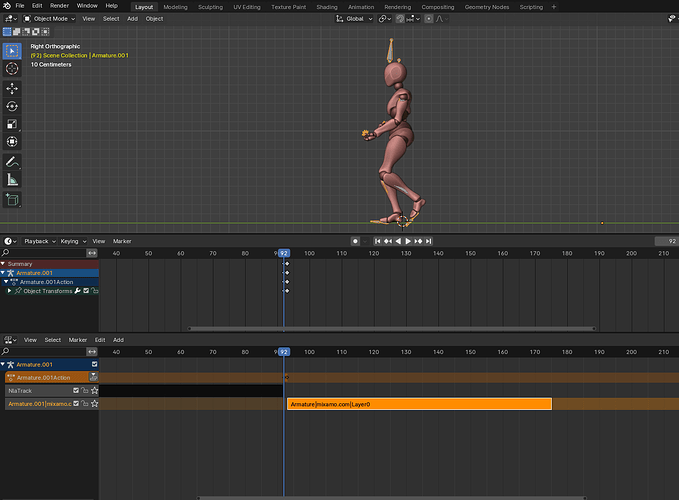Toggle the lock icon on Object Transforms

(94, 291)
